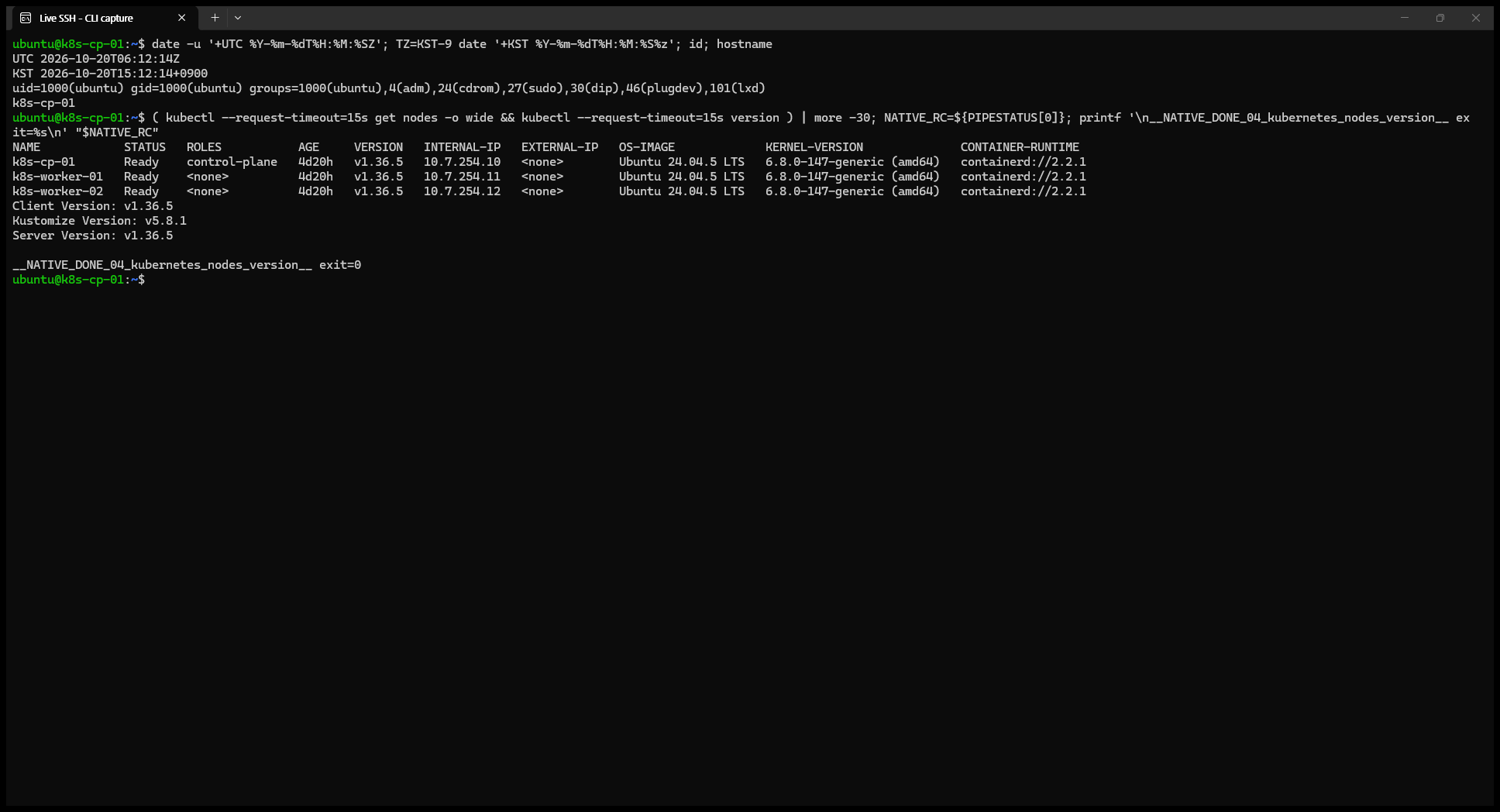Click the "Server Version: v1.36.5" line
Screen dimensions: 1500x812
pyautogui.click(x=93, y=236)
